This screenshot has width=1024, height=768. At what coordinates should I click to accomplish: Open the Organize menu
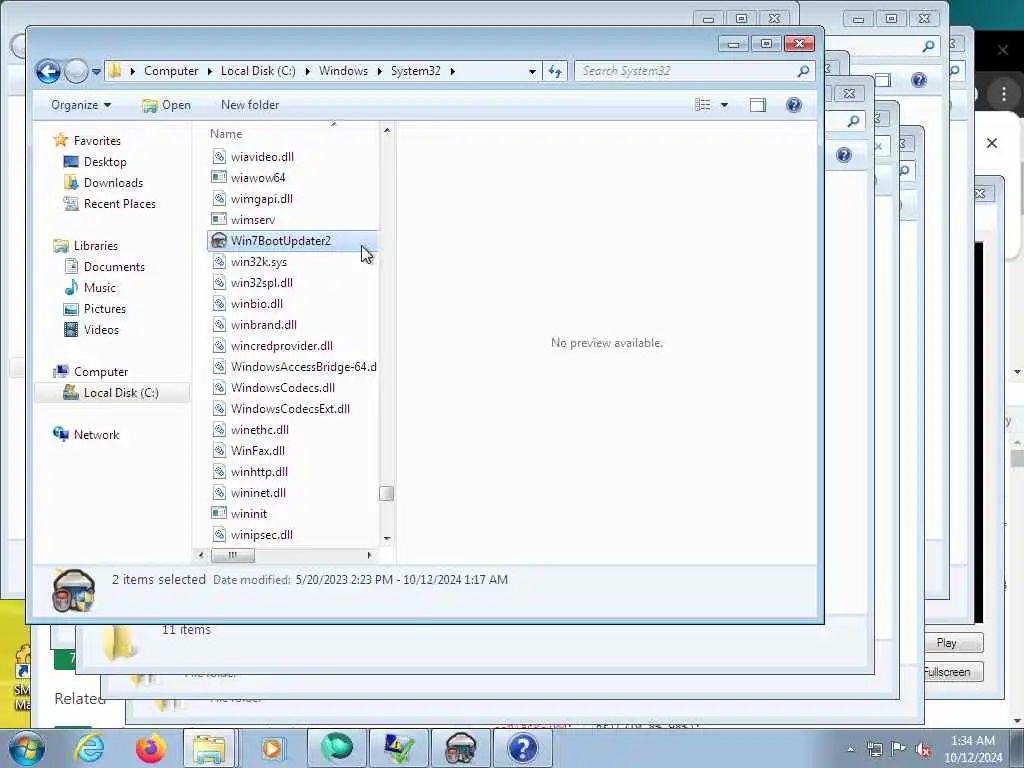[x=81, y=105]
